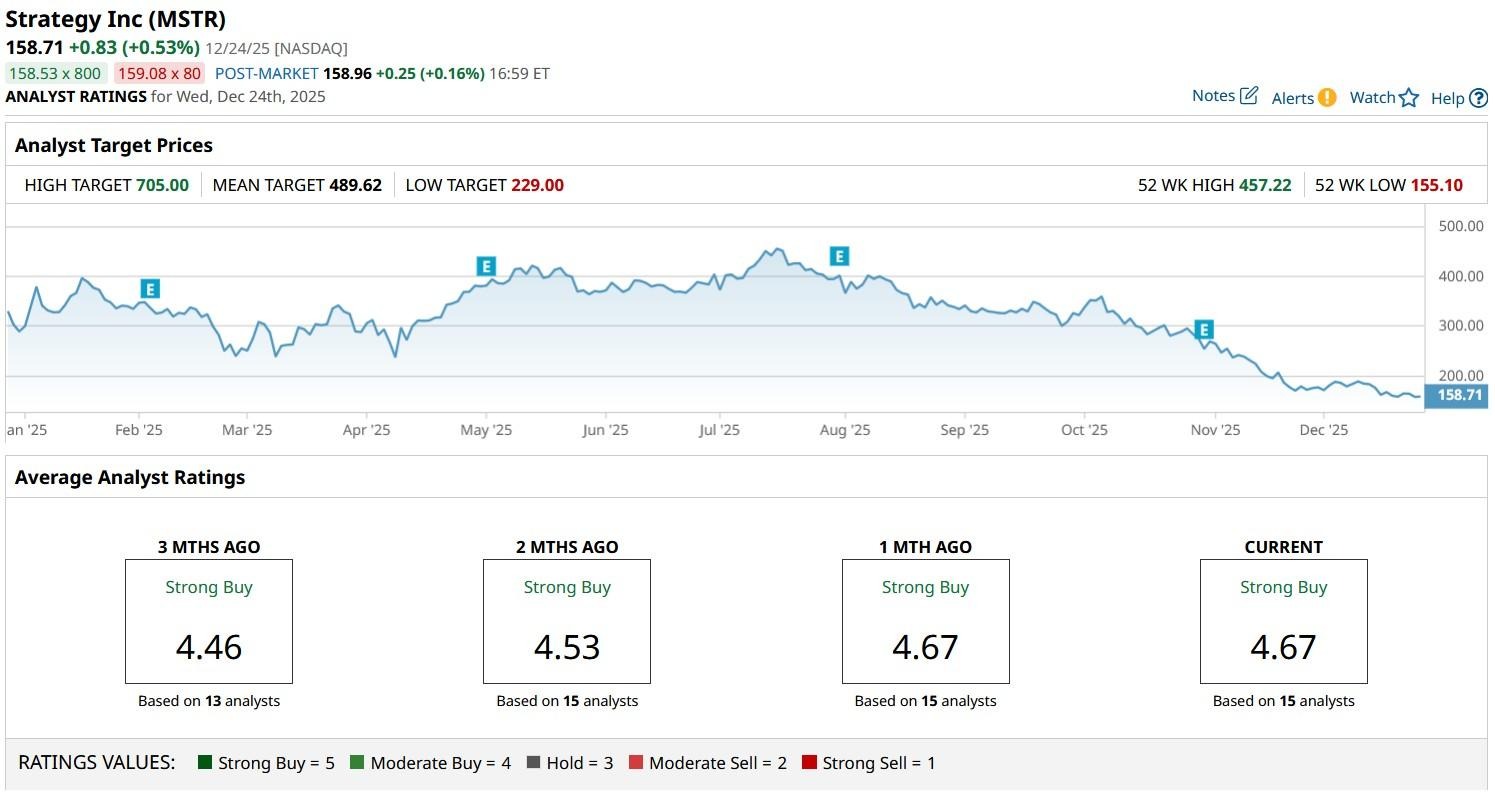Image resolution: width=1495 pixels, height=793 pixels.
Task: Open the Notes edit pencil icon
Action: click(1249, 96)
